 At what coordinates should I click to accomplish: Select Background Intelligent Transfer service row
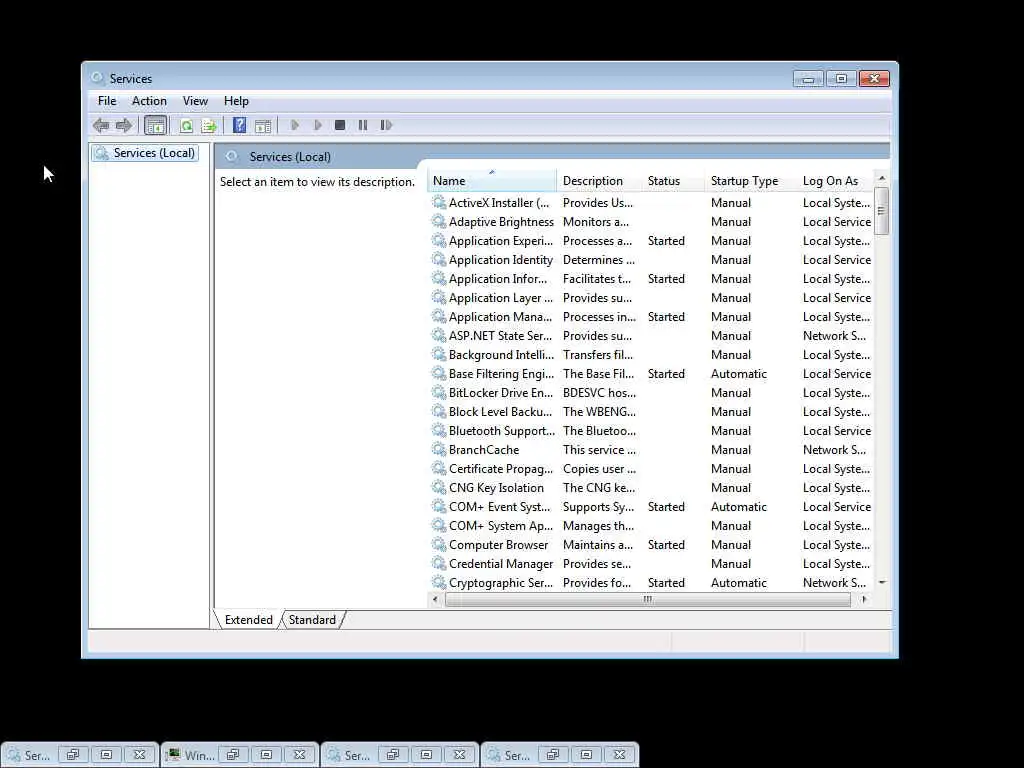(x=651, y=355)
